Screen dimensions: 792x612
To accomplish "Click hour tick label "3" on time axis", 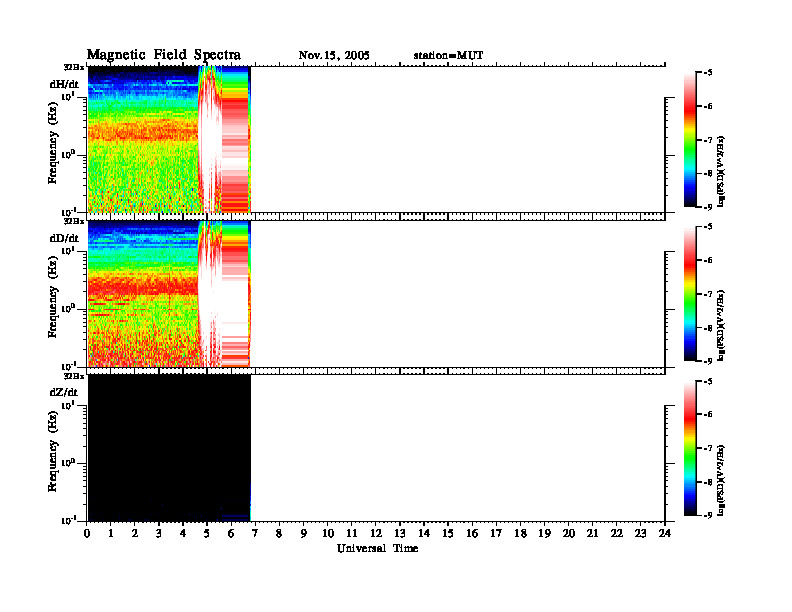I will [159, 533].
